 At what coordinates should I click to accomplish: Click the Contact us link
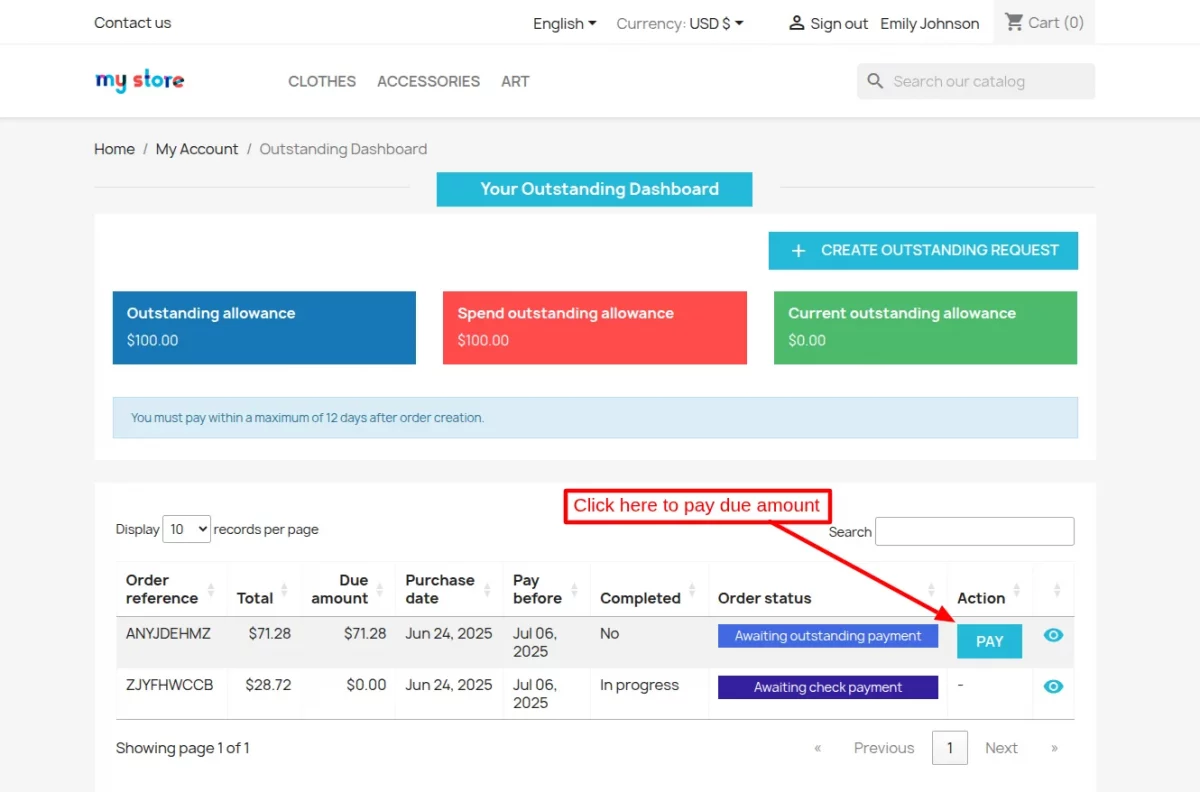click(x=132, y=22)
